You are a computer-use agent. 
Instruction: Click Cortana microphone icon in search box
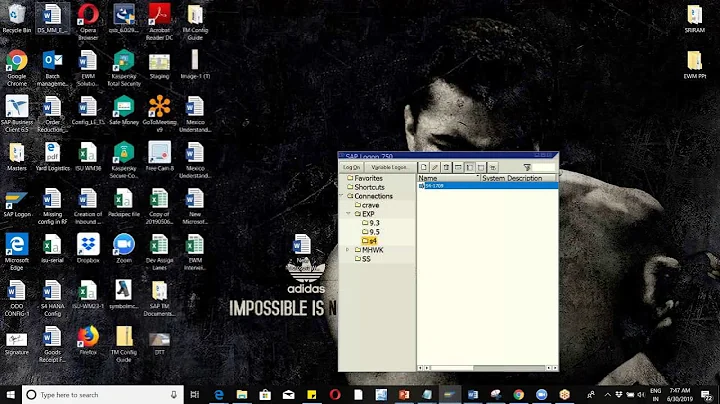pos(174,395)
